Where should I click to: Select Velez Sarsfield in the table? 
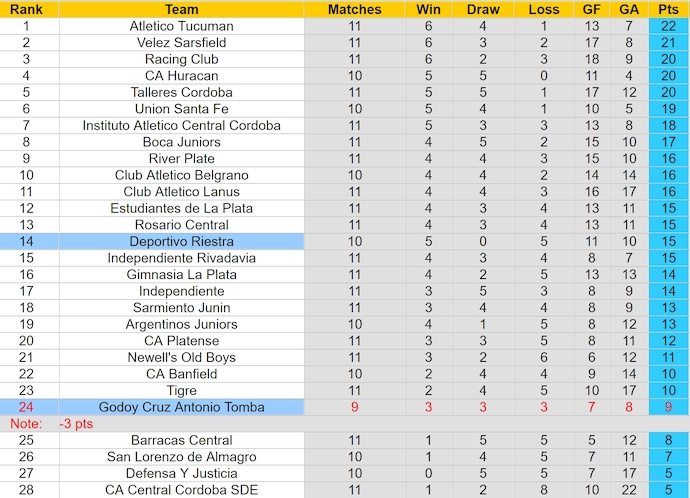pyautogui.click(x=182, y=42)
